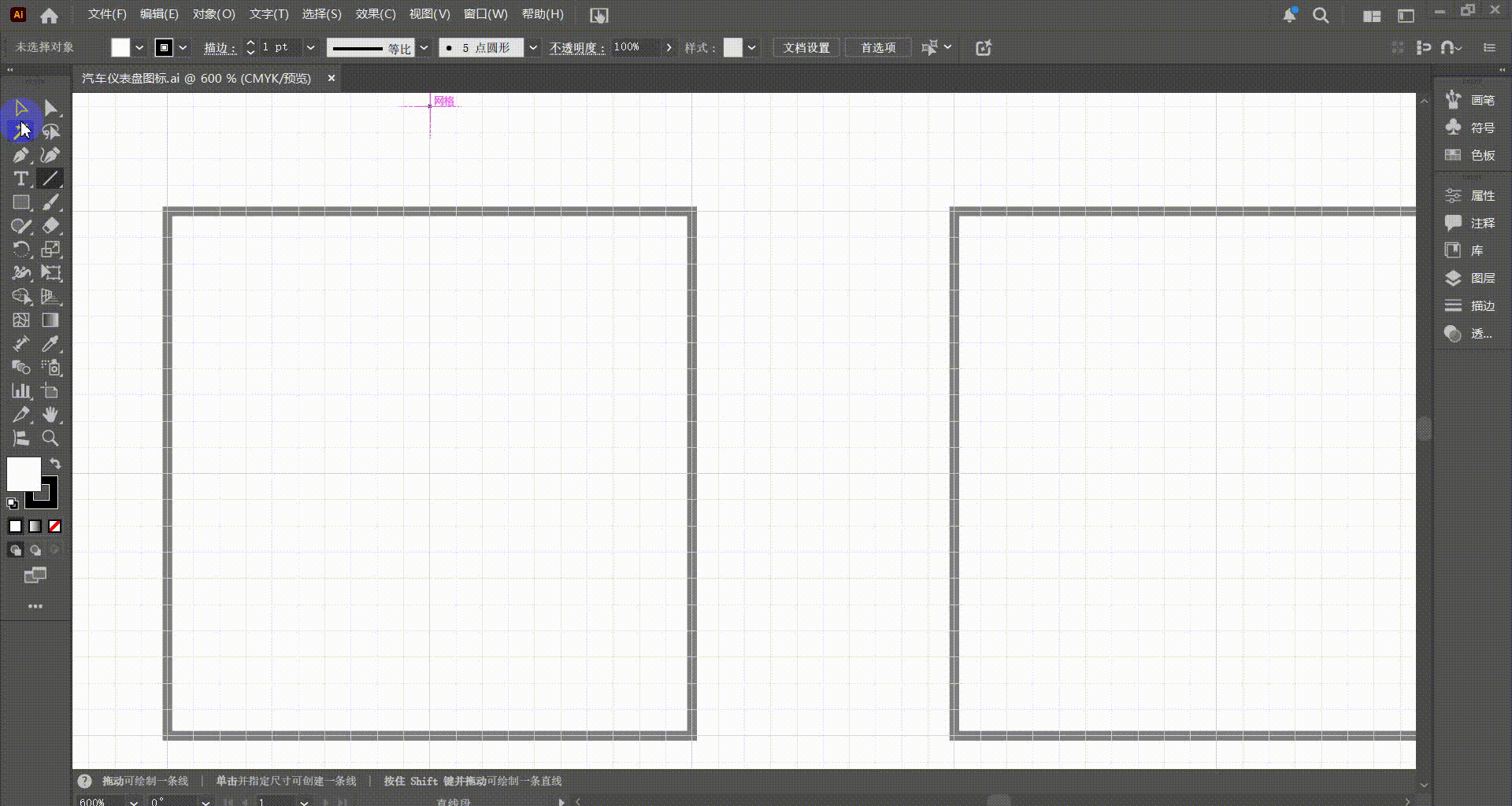
Task: Select the Pen tool
Action: pyautogui.click(x=21, y=155)
